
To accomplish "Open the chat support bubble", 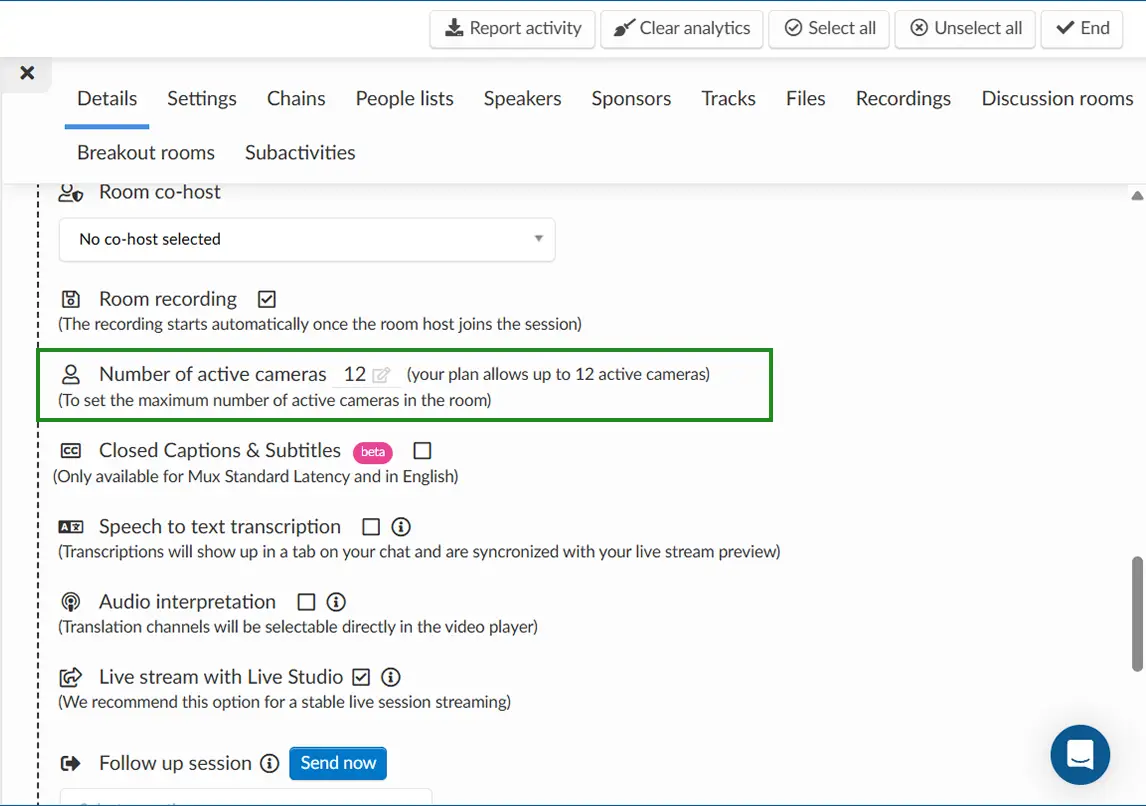I will click(1080, 754).
